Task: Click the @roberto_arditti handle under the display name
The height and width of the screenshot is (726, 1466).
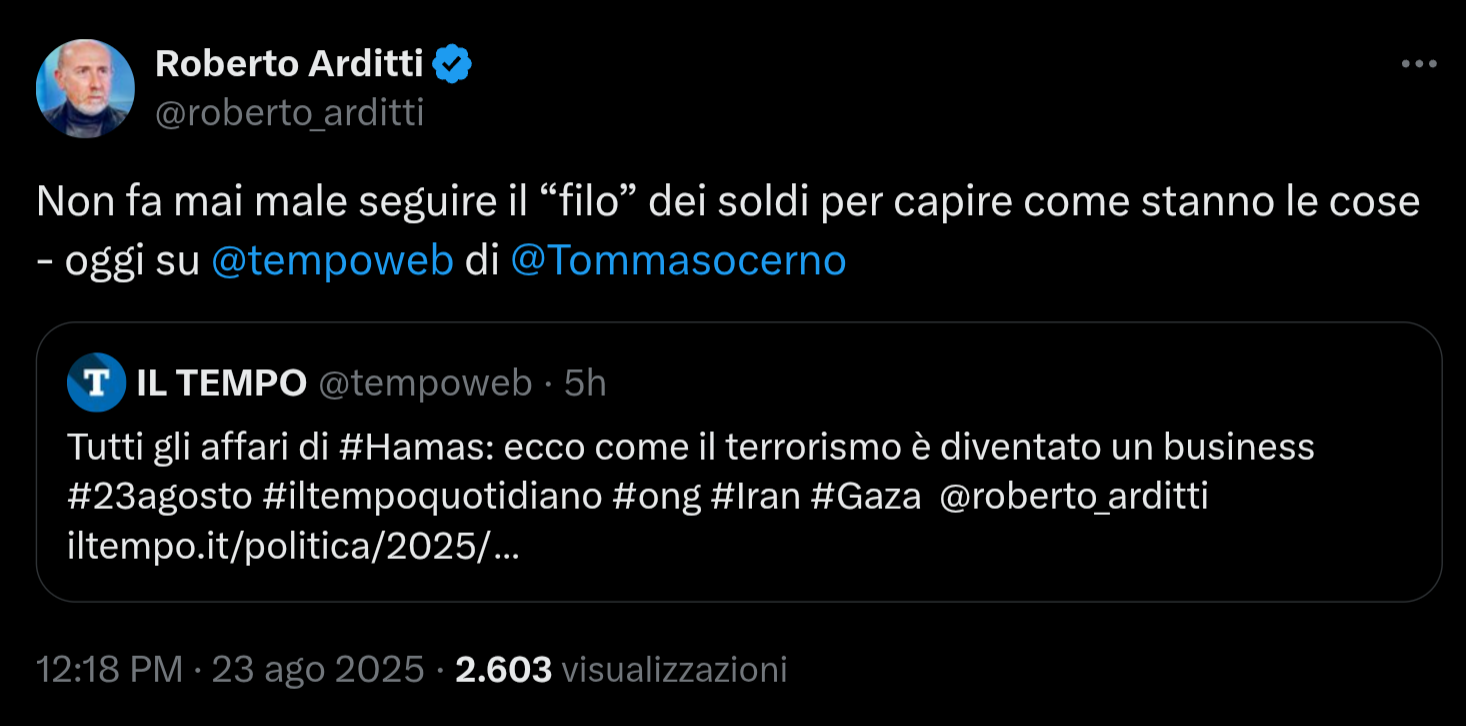Action: point(288,112)
